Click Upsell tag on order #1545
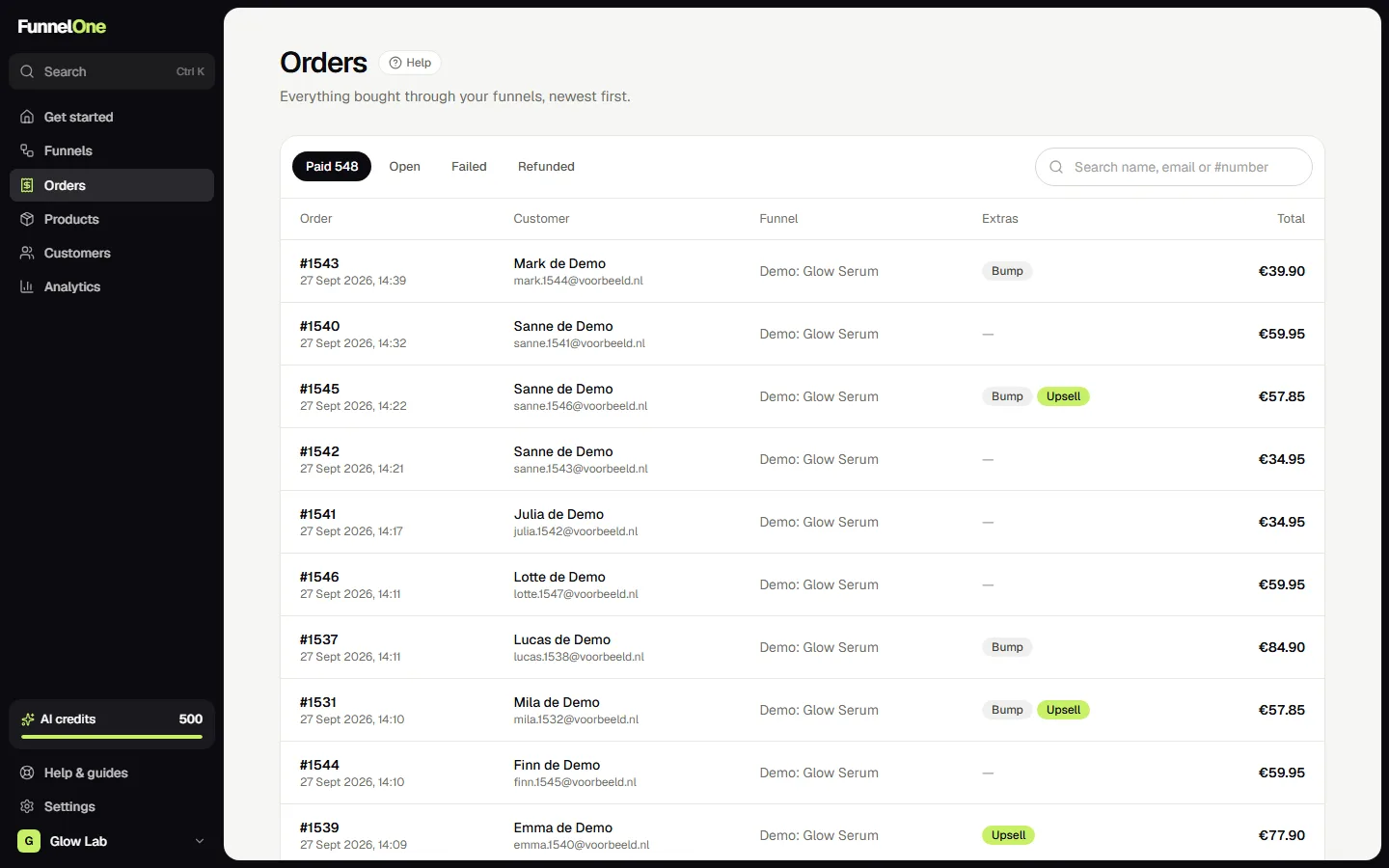1389x868 pixels. pyautogui.click(x=1063, y=396)
